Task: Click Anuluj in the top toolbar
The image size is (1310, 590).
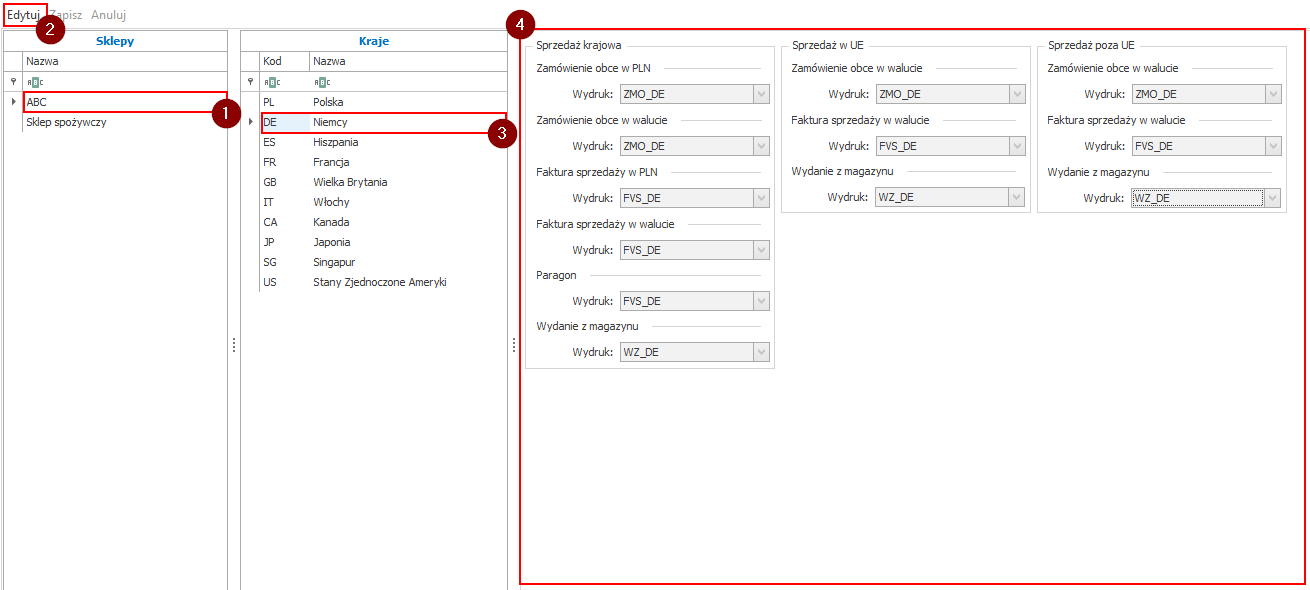Action: click(x=108, y=15)
